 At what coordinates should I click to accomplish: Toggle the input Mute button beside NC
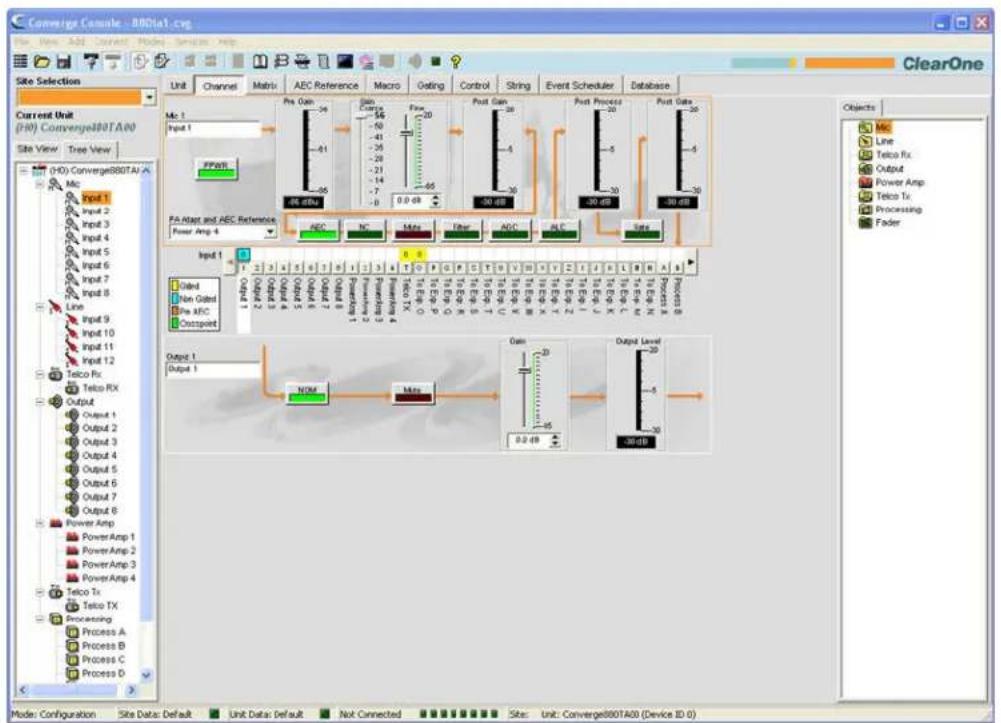tap(412, 230)
